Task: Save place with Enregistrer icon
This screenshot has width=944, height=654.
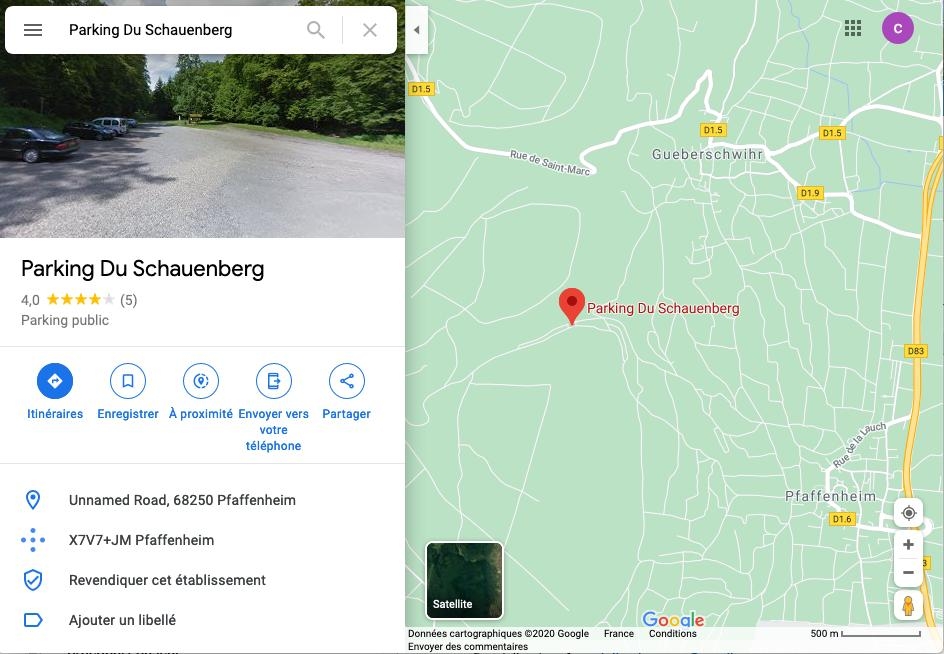Action: coord(128,381)
